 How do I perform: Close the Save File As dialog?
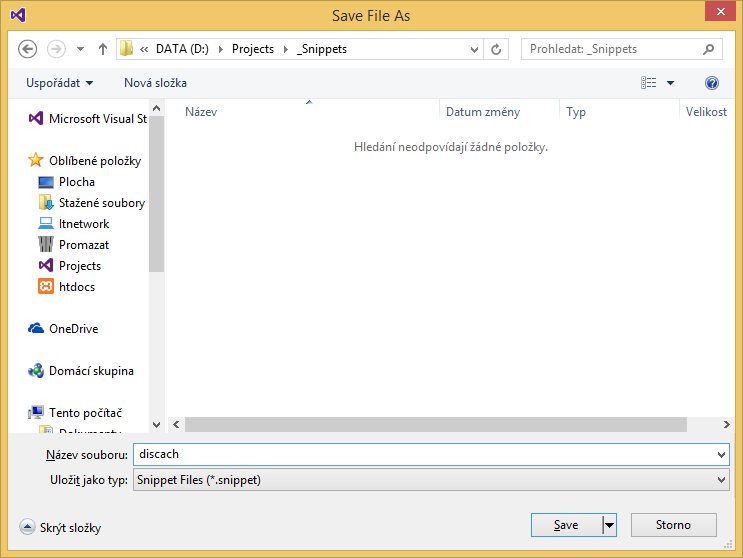click(x=720, y=11)
